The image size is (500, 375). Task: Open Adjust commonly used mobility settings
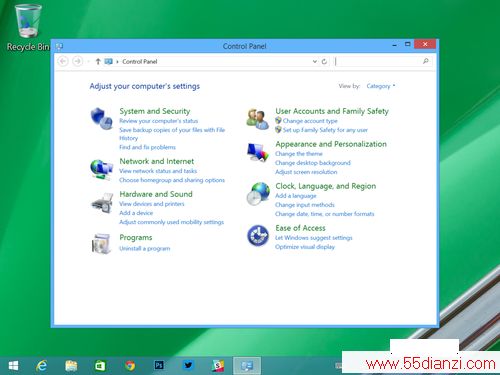[171, 222]
